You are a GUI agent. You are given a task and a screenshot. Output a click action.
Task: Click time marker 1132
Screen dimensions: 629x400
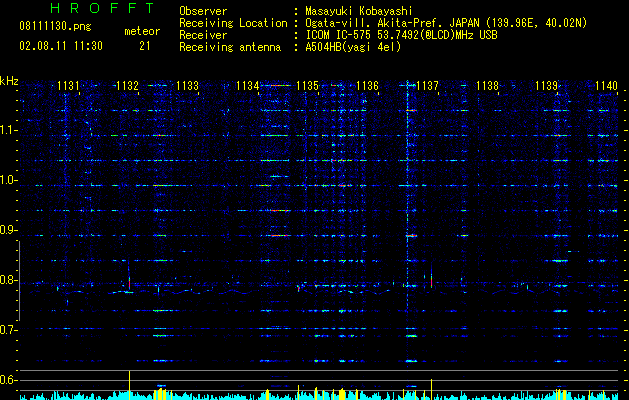tap(128, 86)
